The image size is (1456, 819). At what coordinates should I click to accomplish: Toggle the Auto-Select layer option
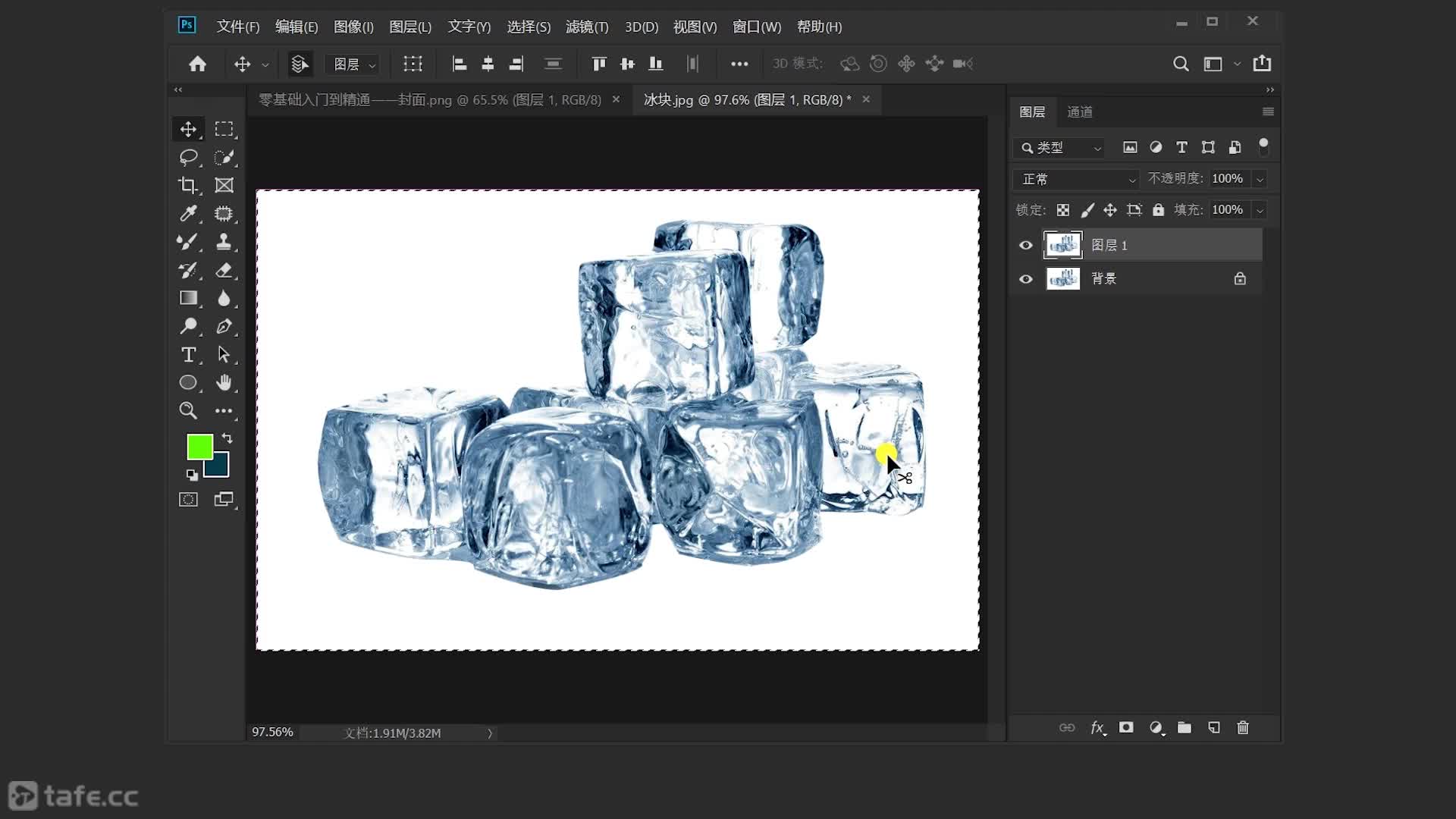pos(300,64)
